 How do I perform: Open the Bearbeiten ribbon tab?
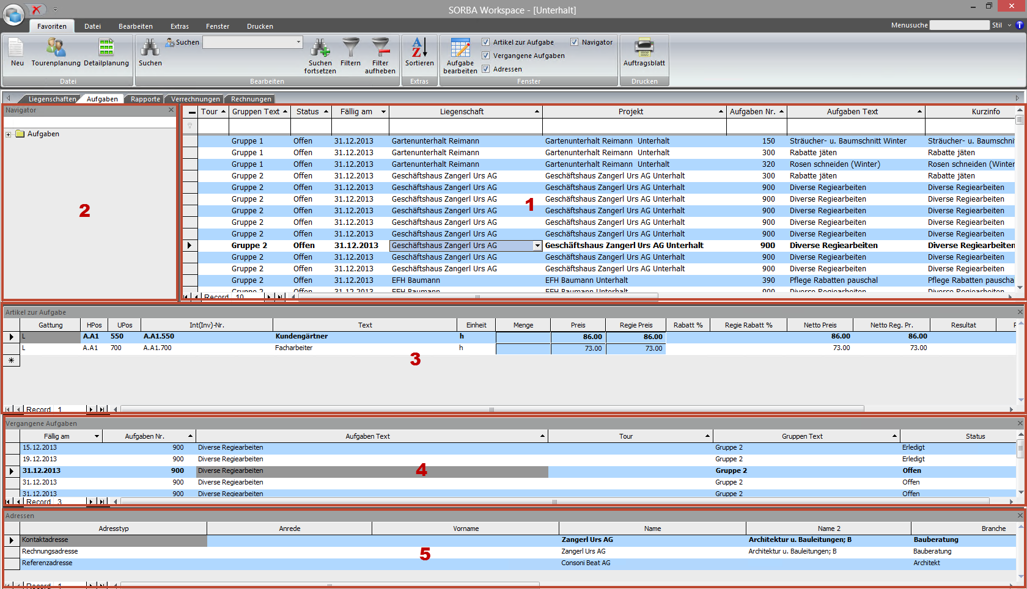(136, 26)
